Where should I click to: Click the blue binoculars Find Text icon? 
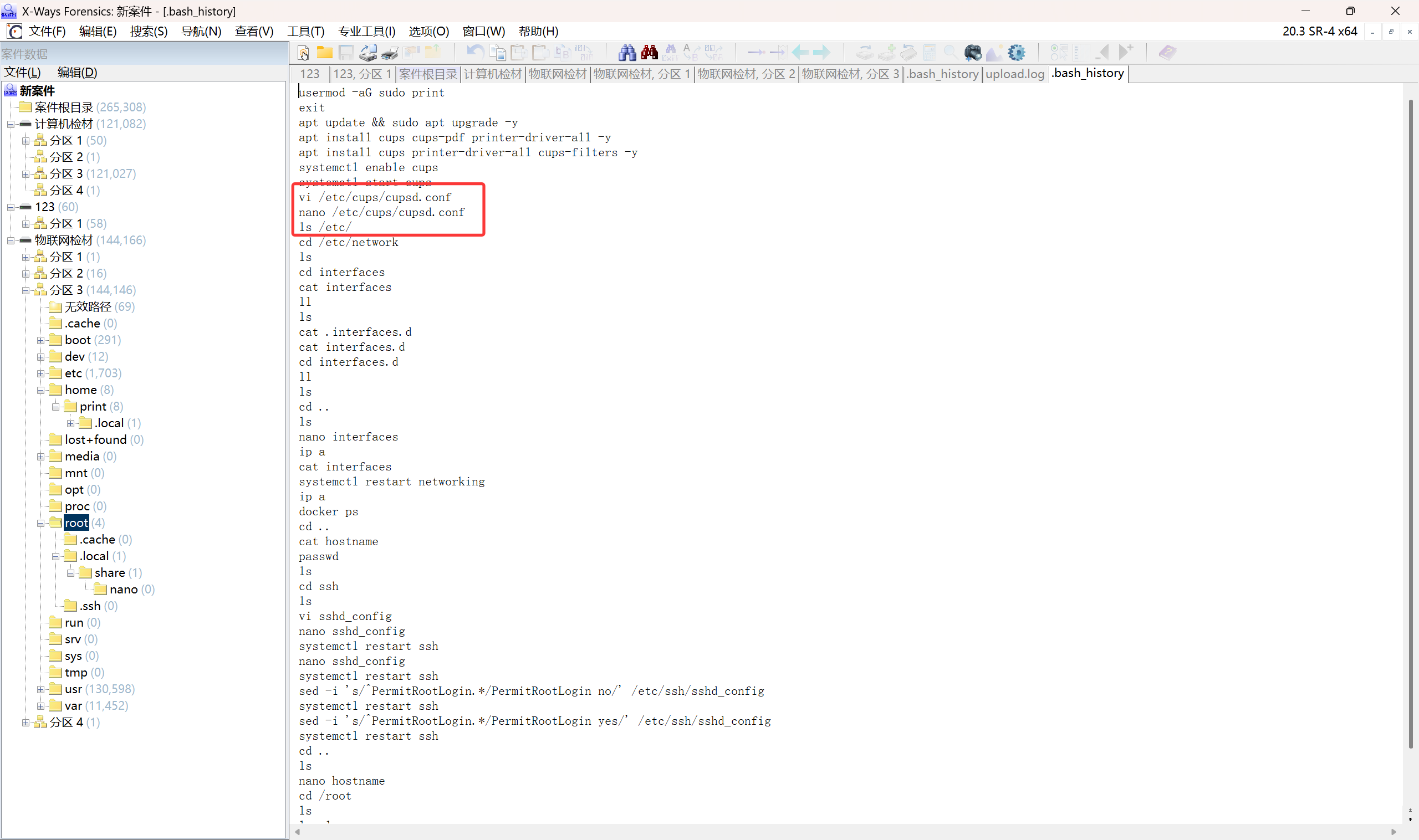click(627, 53)
